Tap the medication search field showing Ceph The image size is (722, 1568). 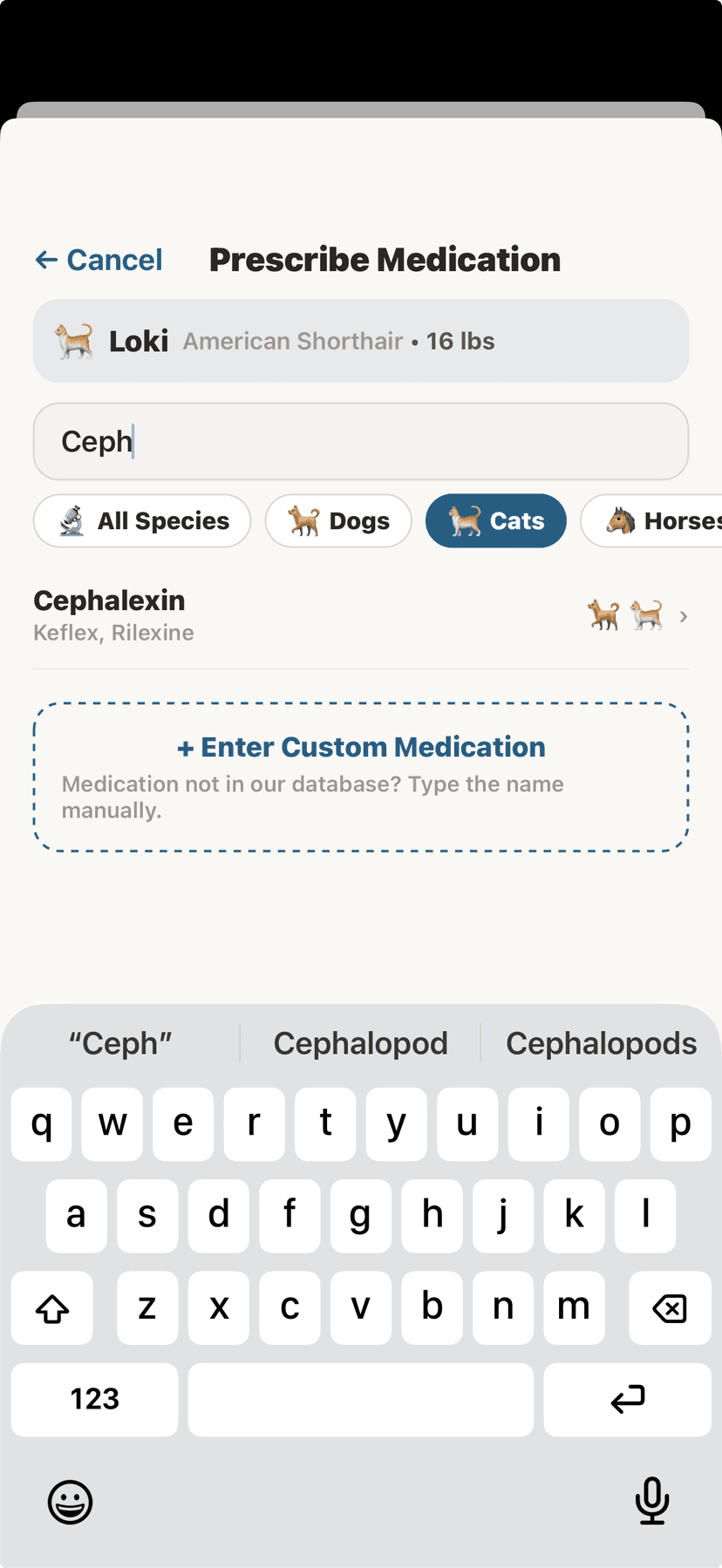click(x=361, y=441)
